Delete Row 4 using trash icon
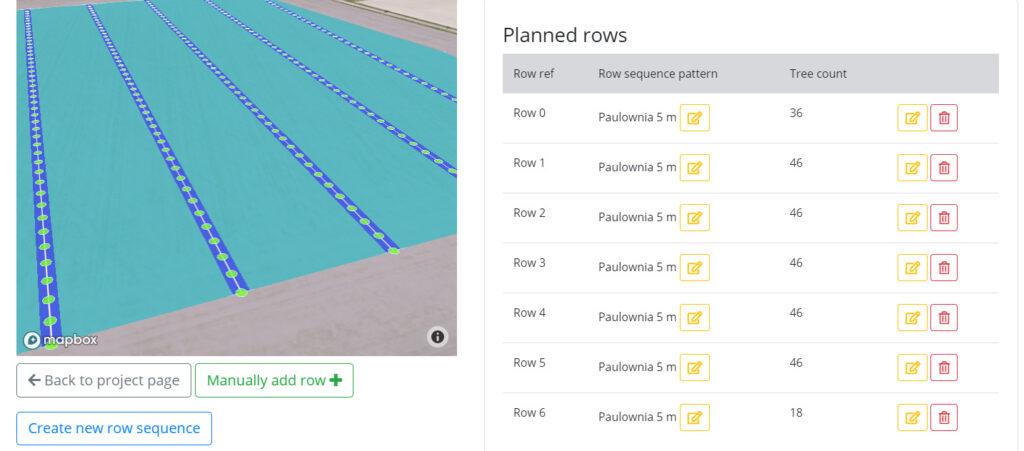 (x=944, y=317)
